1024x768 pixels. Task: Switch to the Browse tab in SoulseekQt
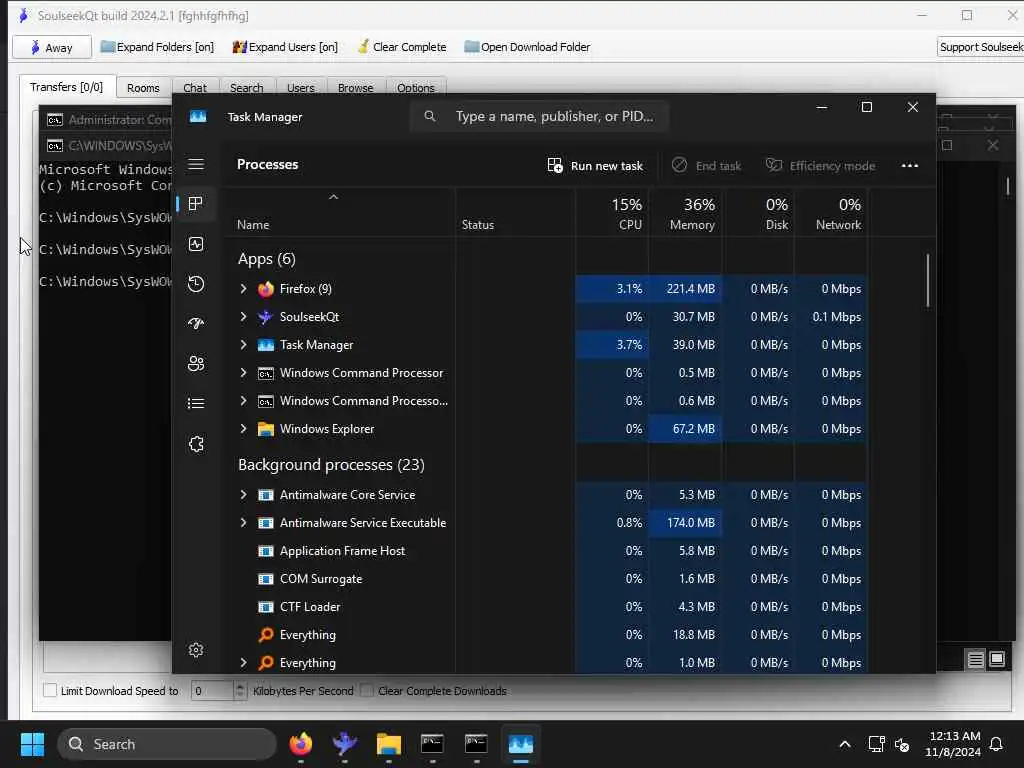pyautogui.click(x=355, y=88)
